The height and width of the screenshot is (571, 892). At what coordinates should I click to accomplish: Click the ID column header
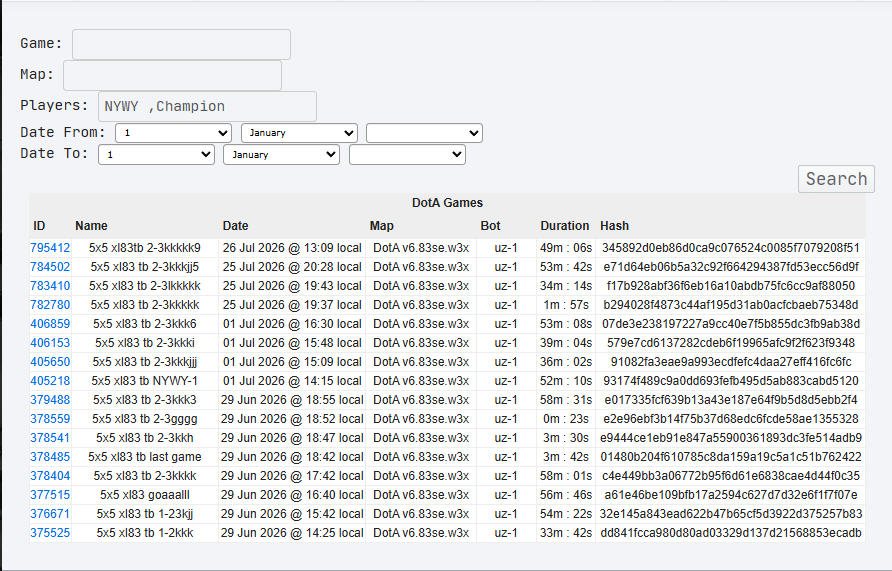39,226
